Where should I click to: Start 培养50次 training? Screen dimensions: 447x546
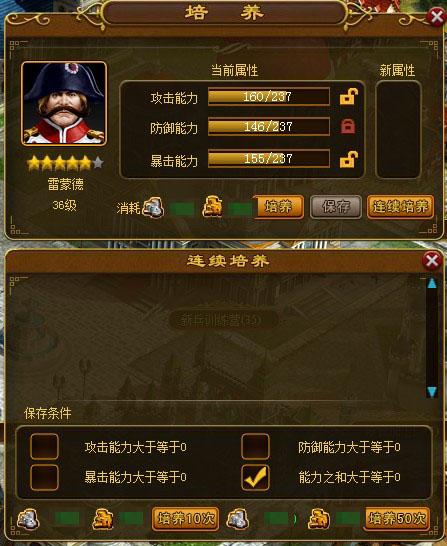click(397, 519)
